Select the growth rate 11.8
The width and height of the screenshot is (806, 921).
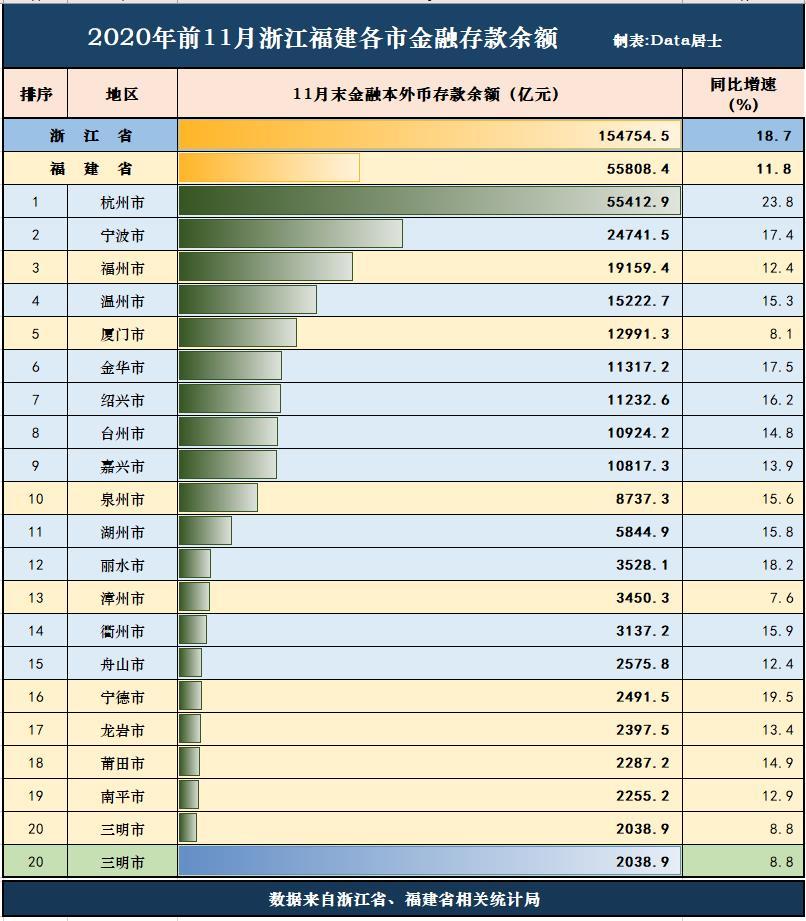click(774, 169)
